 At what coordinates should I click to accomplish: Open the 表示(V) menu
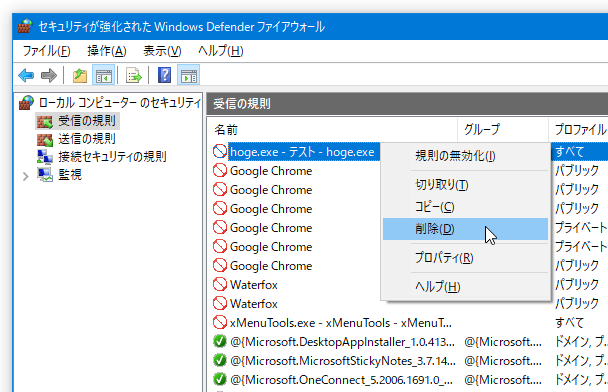[162, 51]
